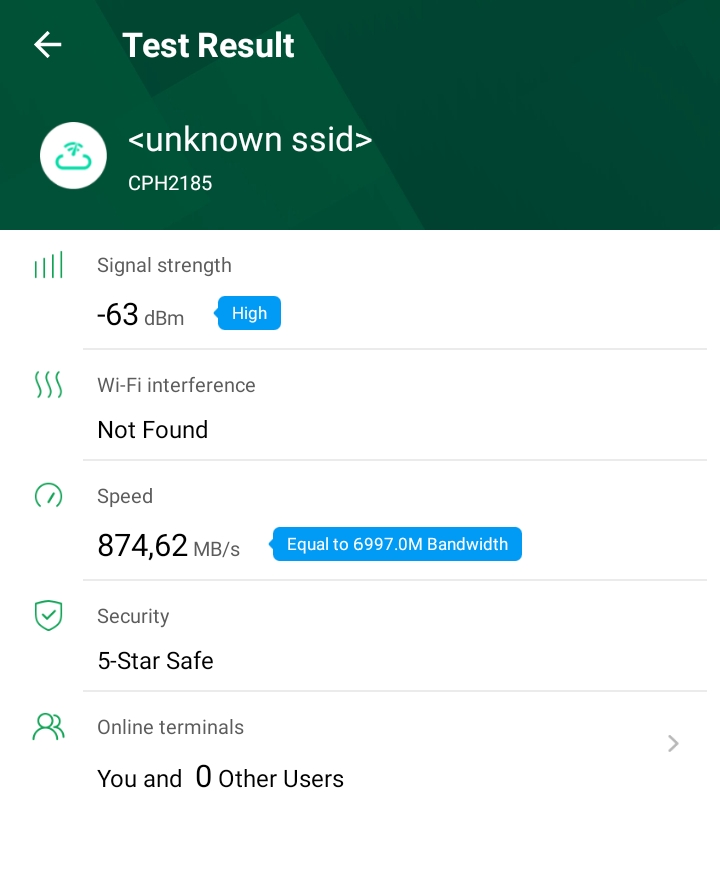720x870 pixels.
Task: Open You and 0 Other Users list
Action: click(x=220, y=778)
